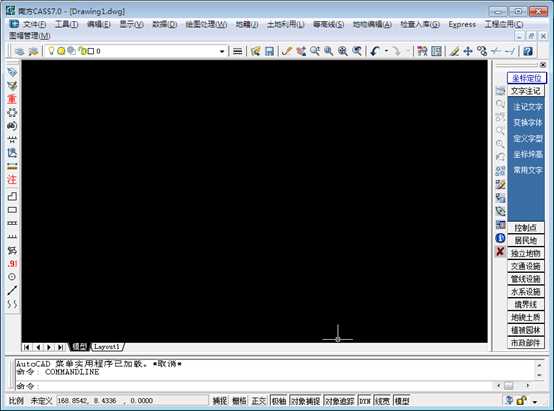Image resolution: width=554 pixels, height=411 pixels.
Task: Click the tag icon at top of left toolbar
Action: tap(12, 72)
